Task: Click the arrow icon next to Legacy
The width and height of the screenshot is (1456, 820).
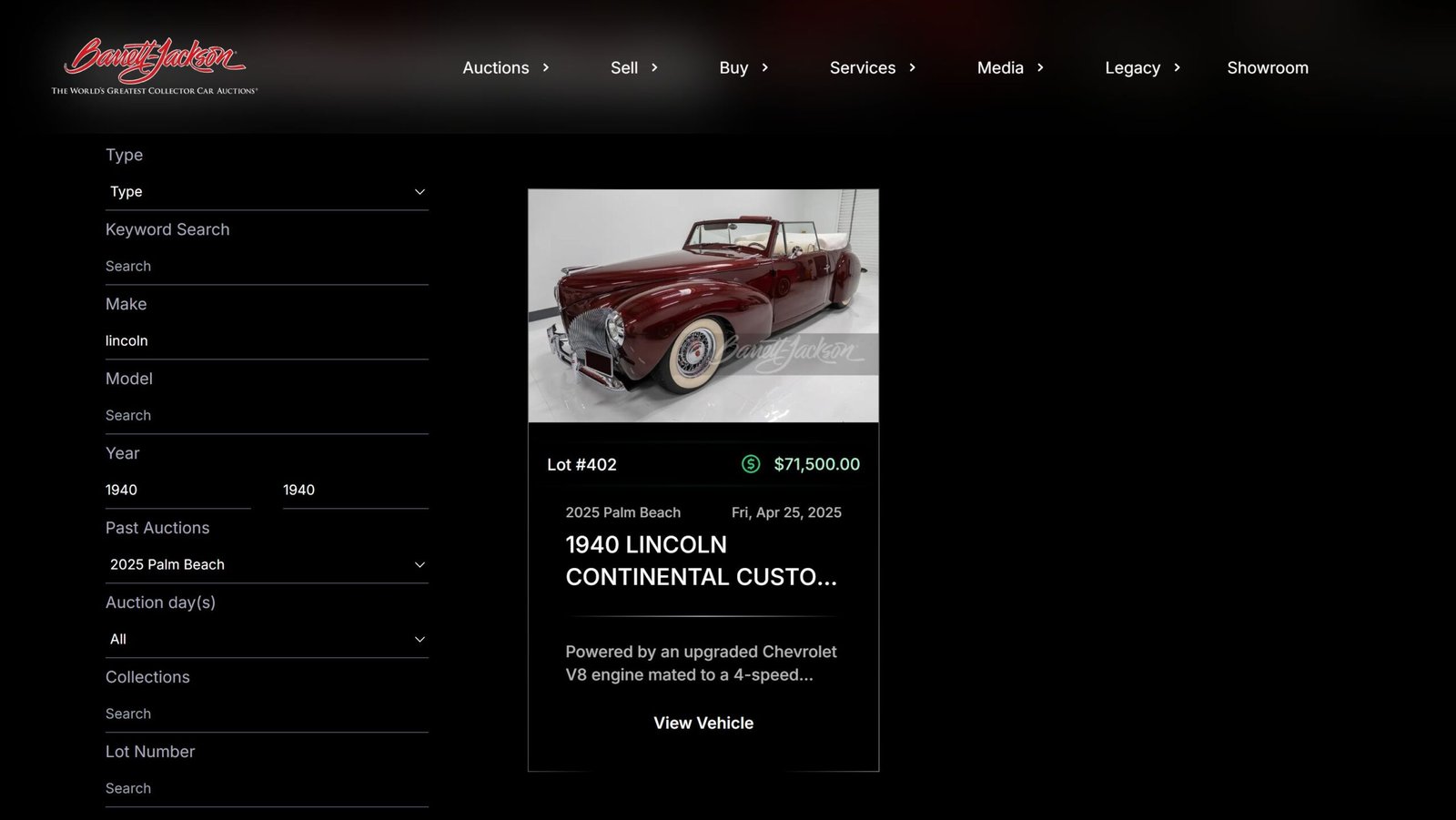Action: 1177,67
